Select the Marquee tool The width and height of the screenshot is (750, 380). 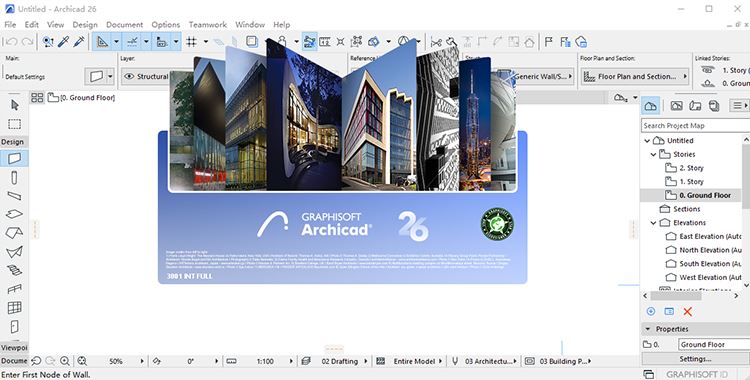(14, 124)
